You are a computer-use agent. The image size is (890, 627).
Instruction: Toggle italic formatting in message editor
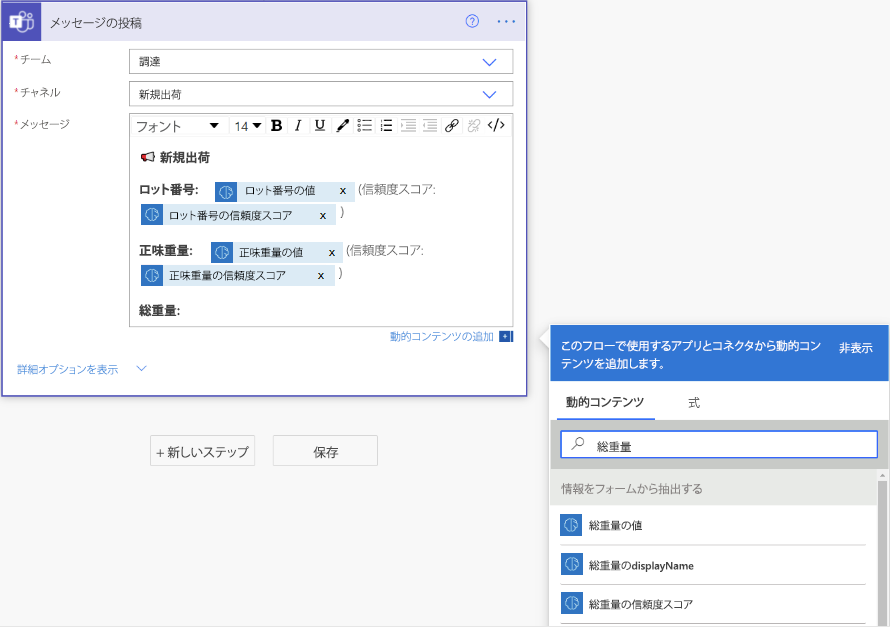click(x=298, y=125)
